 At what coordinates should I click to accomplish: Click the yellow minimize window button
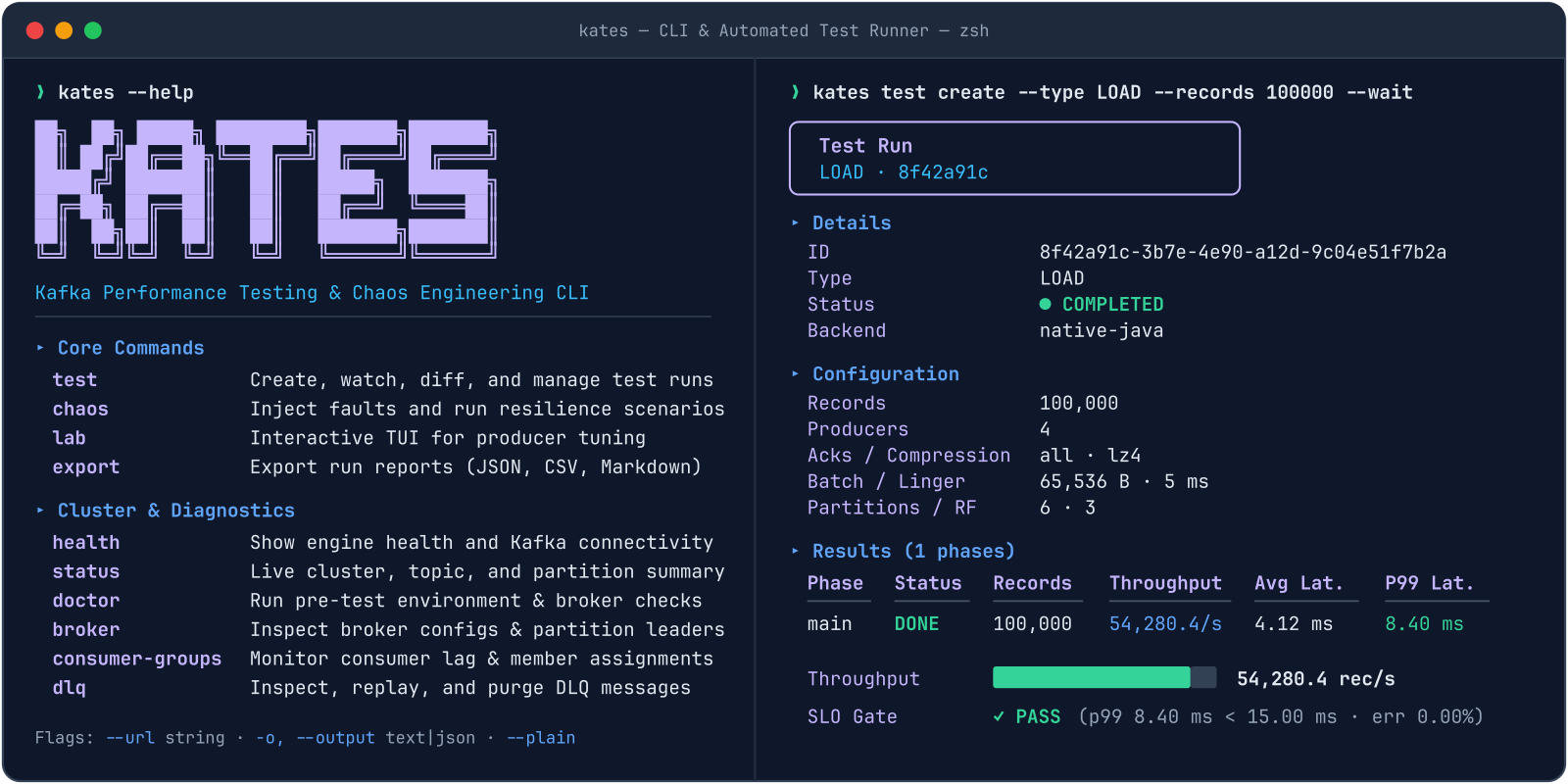click(x=64, y=30)
